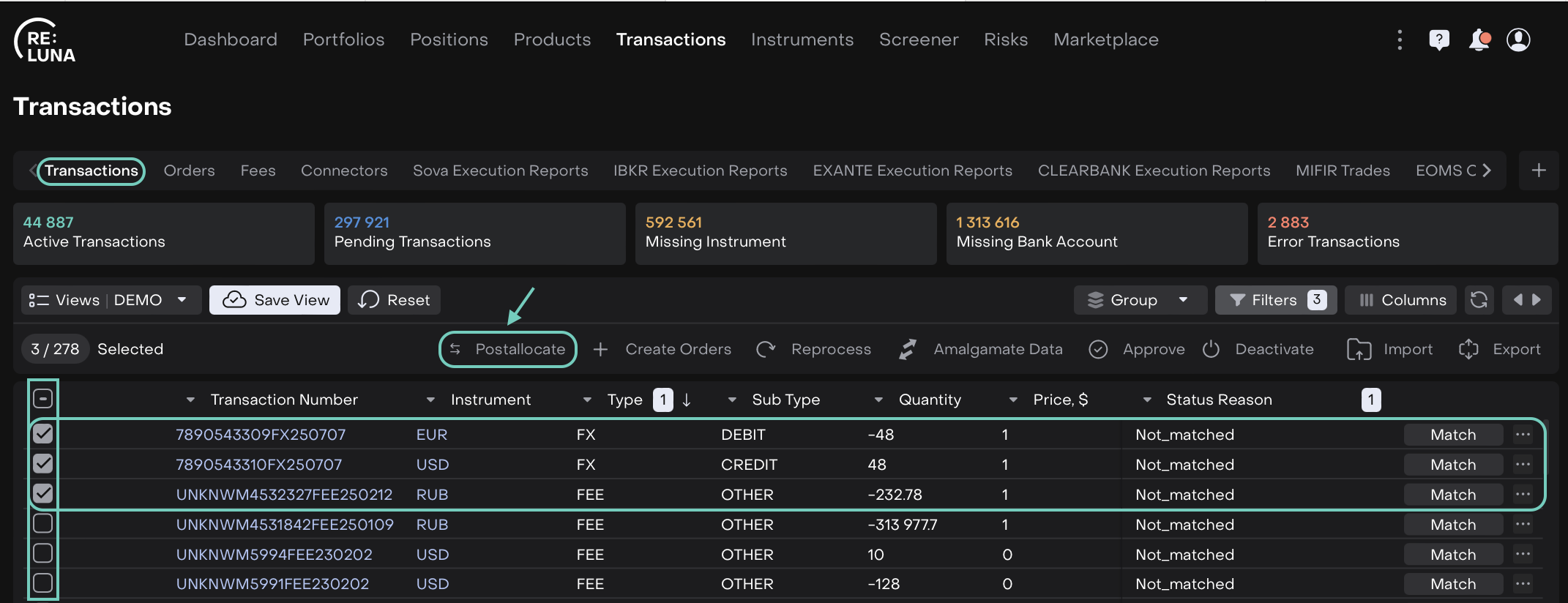Screen dimensions: 1568x603
Task: Open the notifications bell icon
Action: (x=1479, y=40)
